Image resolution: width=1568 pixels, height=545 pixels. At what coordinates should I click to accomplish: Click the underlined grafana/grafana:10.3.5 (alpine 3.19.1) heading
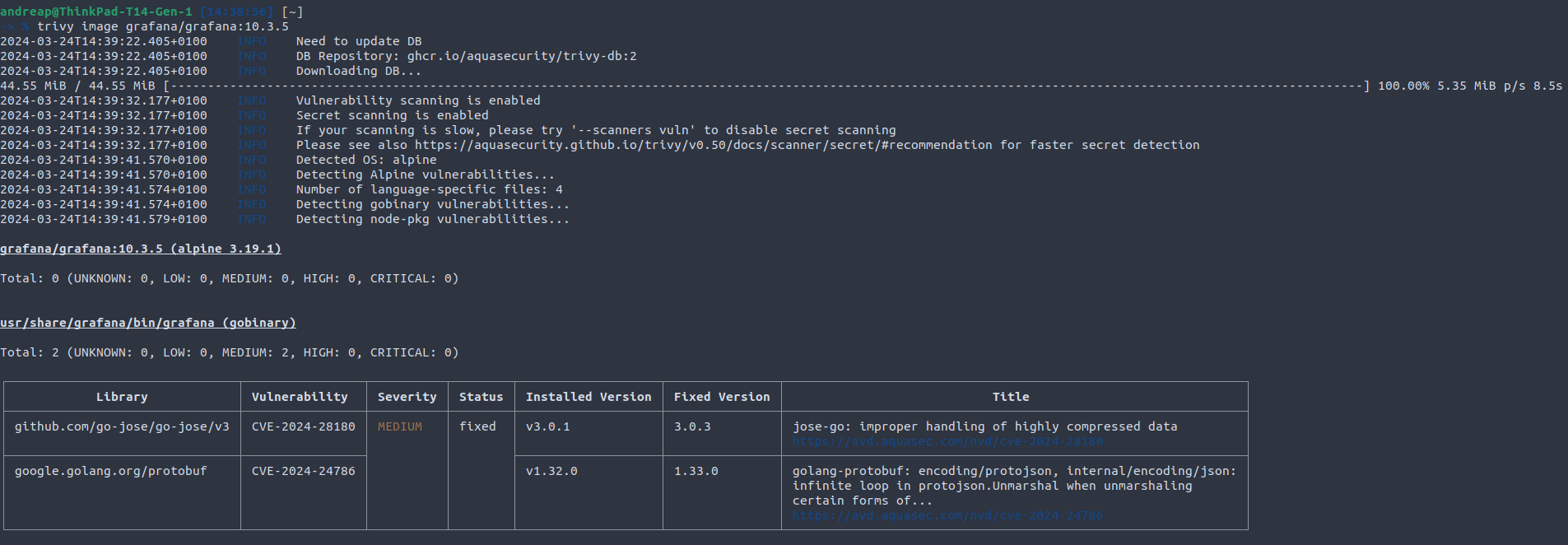pos(141,249)
